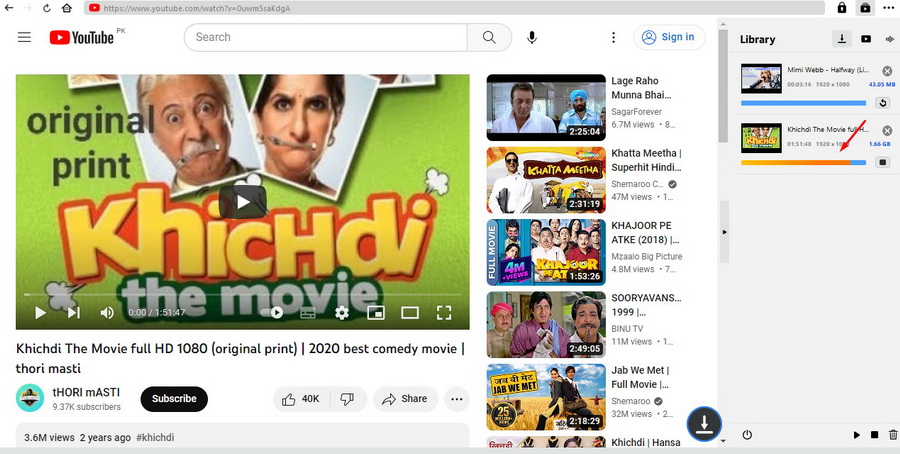Image resolution: width=900 pixels, height=454 pixels.
Task: Collapse the Library side panel arrow
Action: [724, 232]
